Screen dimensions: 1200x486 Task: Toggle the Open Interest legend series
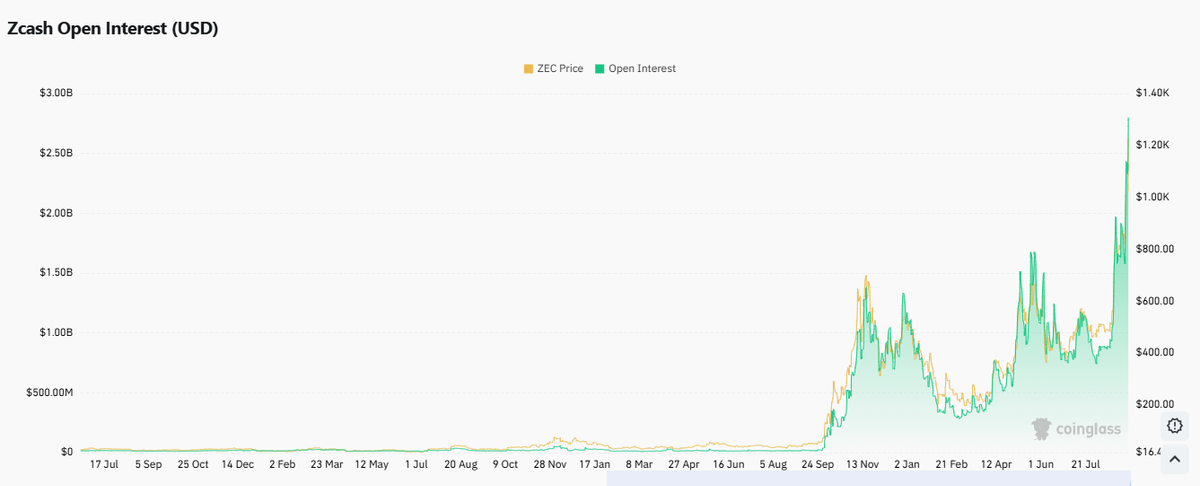(635, 69)
